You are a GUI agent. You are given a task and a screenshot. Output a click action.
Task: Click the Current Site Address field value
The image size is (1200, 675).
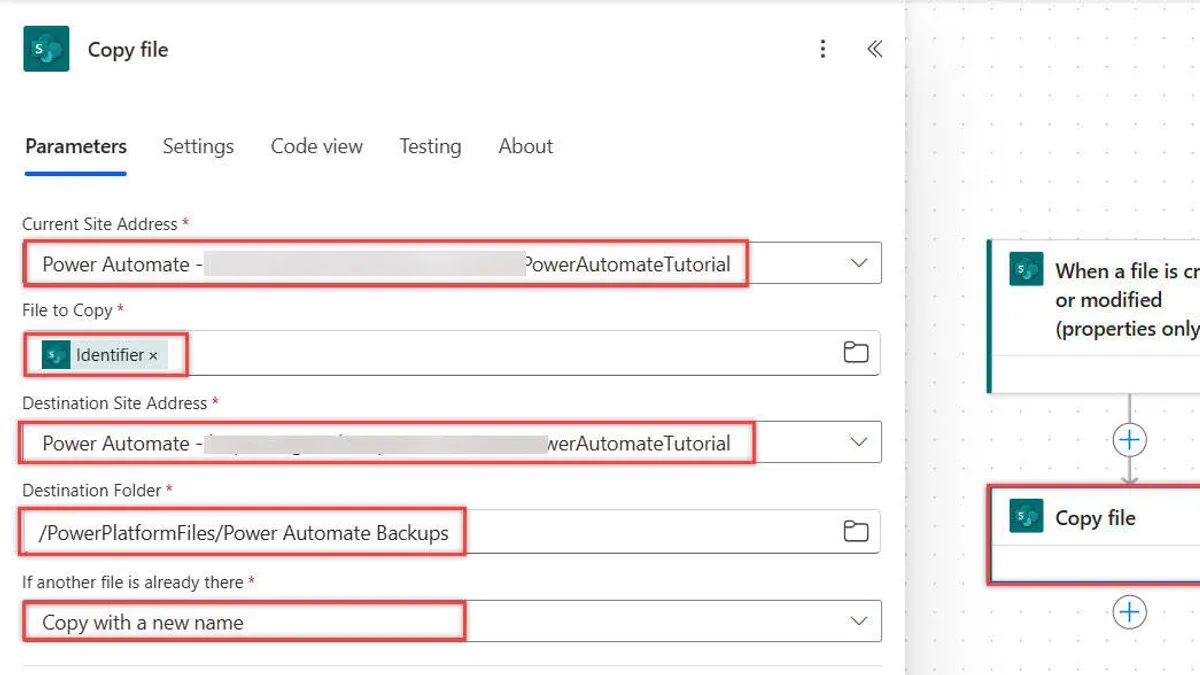coord(386,264)
